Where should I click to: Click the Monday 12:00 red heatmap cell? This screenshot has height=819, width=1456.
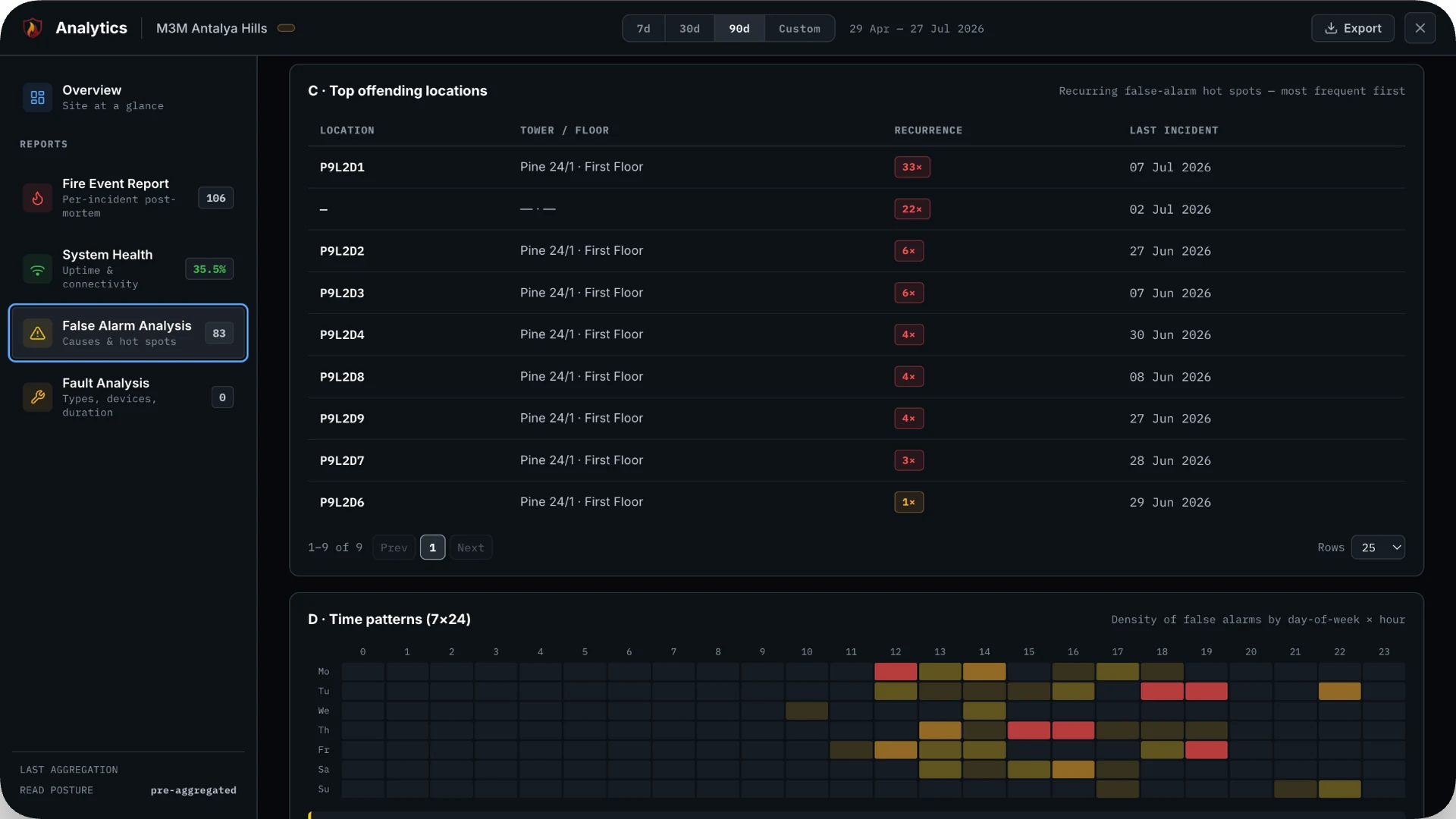point(896,672)
